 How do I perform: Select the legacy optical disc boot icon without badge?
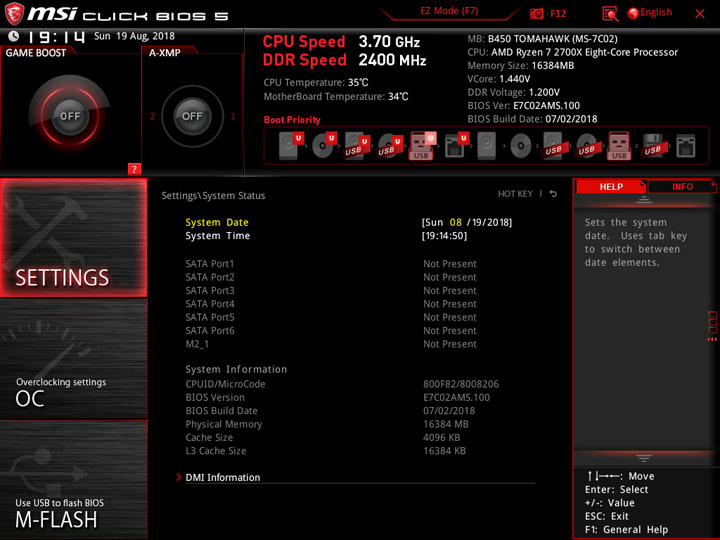(x=521, y=146)
